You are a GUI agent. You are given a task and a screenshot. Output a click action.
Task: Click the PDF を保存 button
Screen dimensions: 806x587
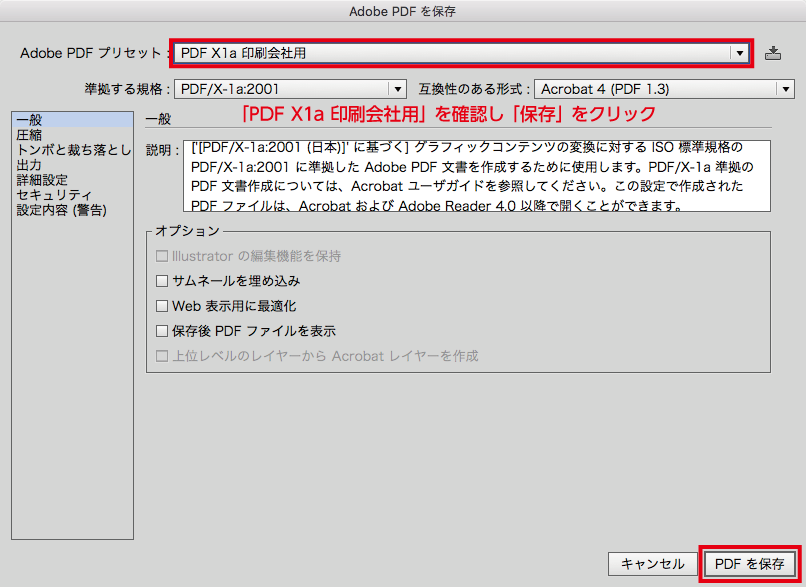[750, 564]
